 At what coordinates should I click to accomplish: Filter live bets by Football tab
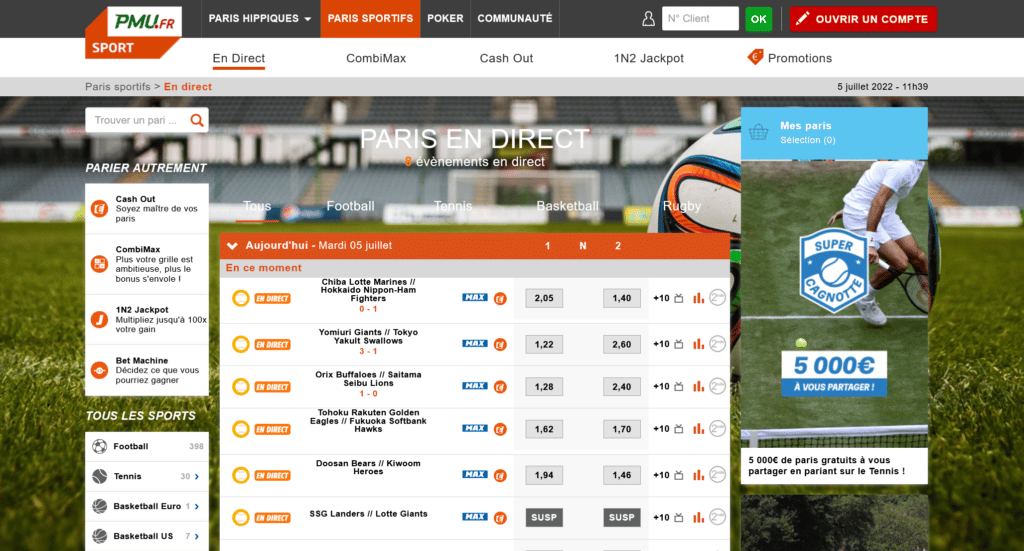(x=351, y=206)
